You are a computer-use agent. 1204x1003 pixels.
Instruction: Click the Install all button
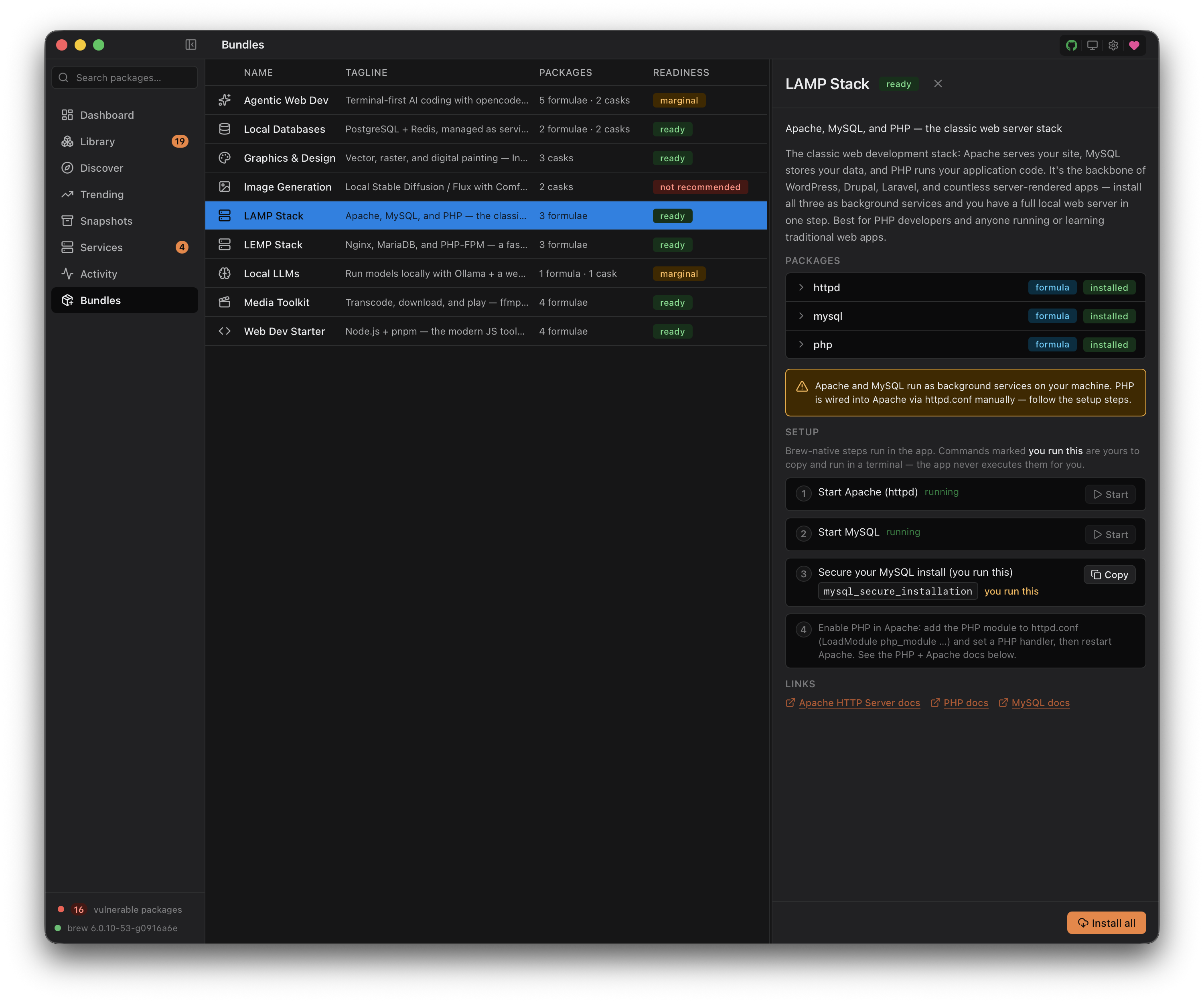[x=1106, y=923]
